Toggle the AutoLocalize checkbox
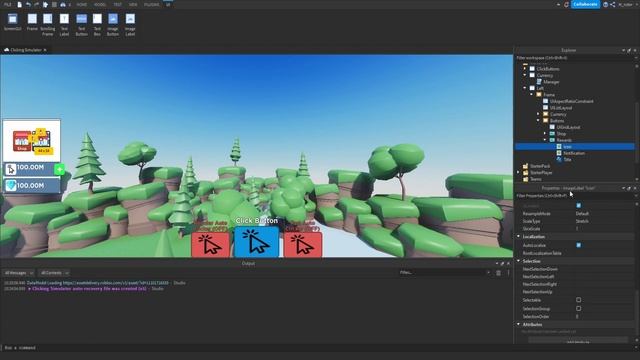Screen dimensions: 640x360 [x=578, y=245]
